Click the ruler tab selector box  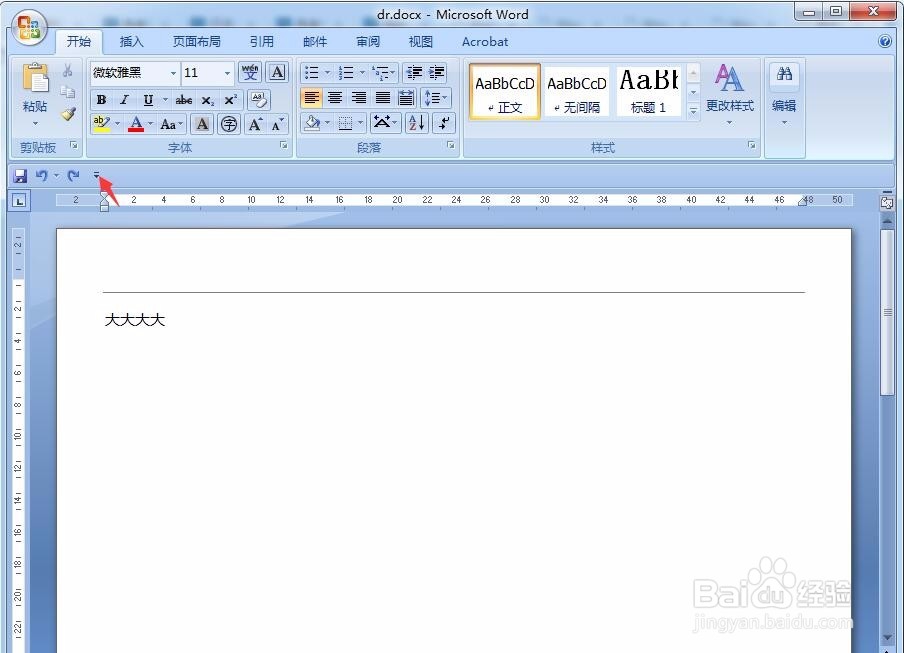tap(20, 201)
